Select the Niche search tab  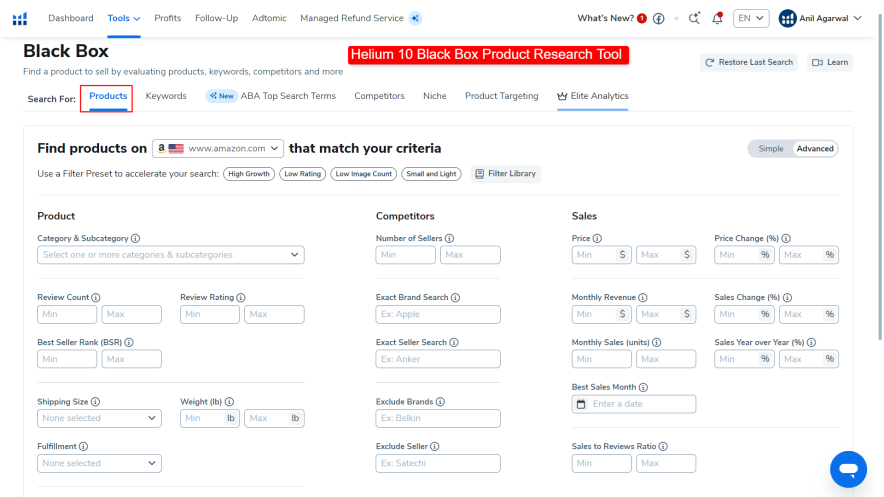click(x=435, y=96)
